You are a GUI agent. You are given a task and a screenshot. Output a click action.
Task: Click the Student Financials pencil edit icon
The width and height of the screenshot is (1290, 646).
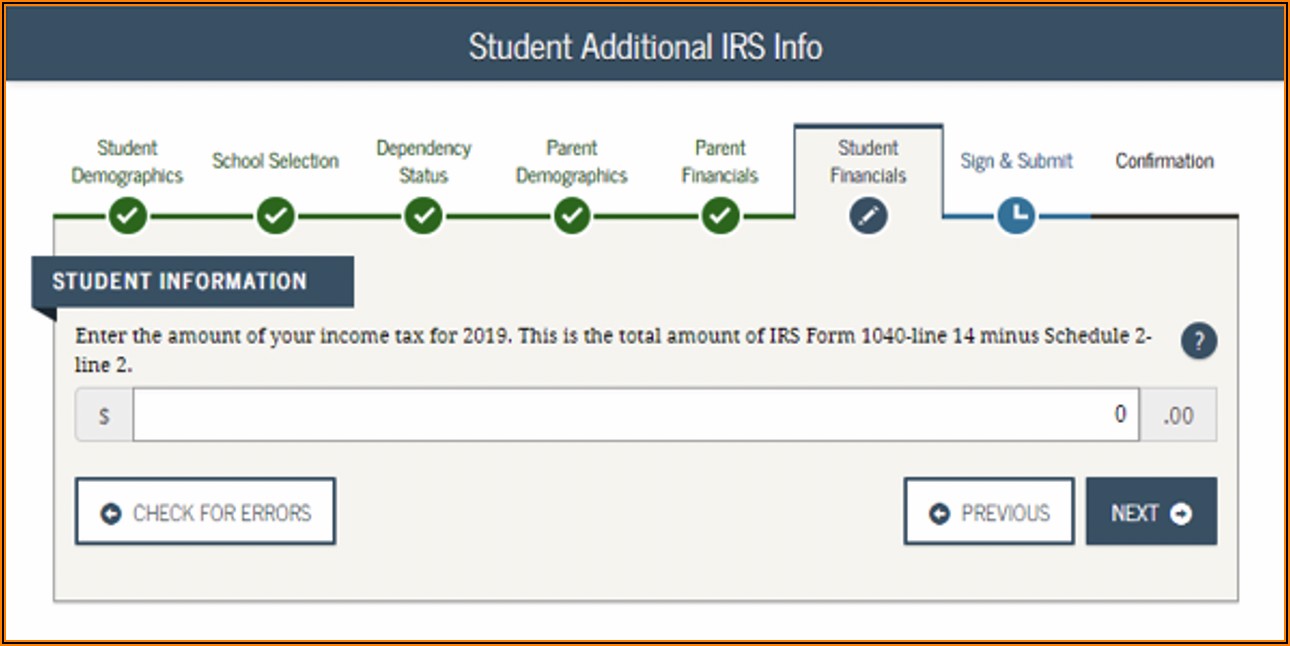pos(868,215)
